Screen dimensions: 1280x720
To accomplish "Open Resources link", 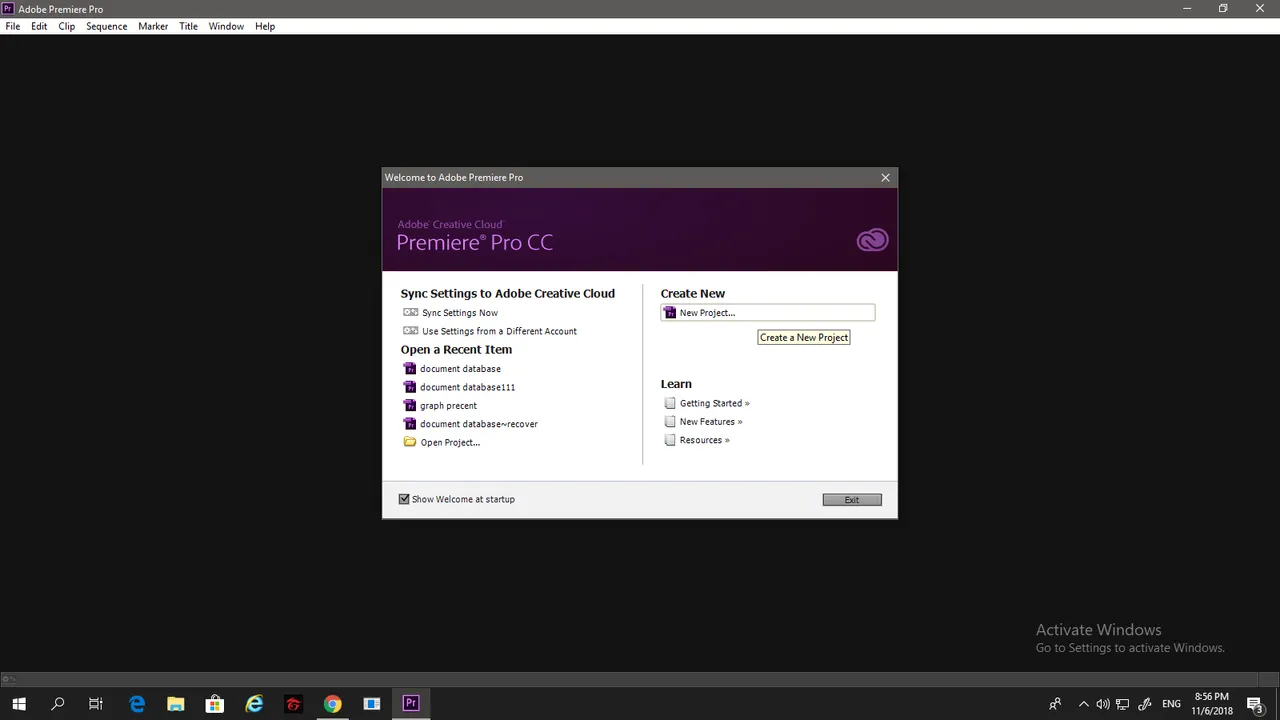I will point(705,440).
